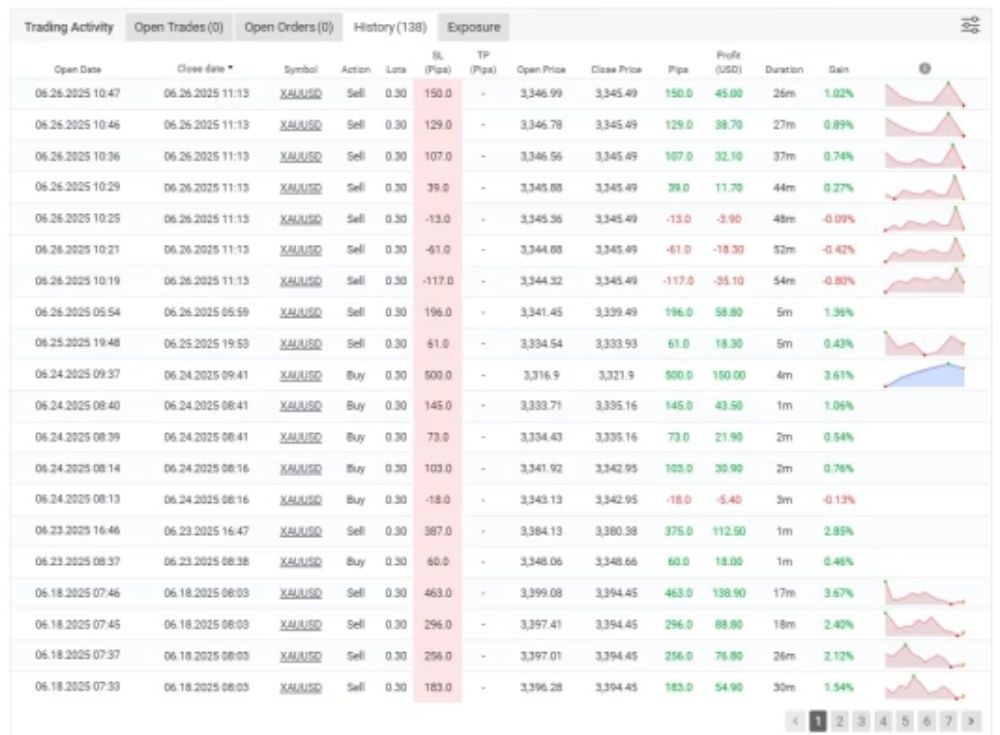Click the info icon in chart column header
1000x735 pixels.
click(x=924, y=69)
